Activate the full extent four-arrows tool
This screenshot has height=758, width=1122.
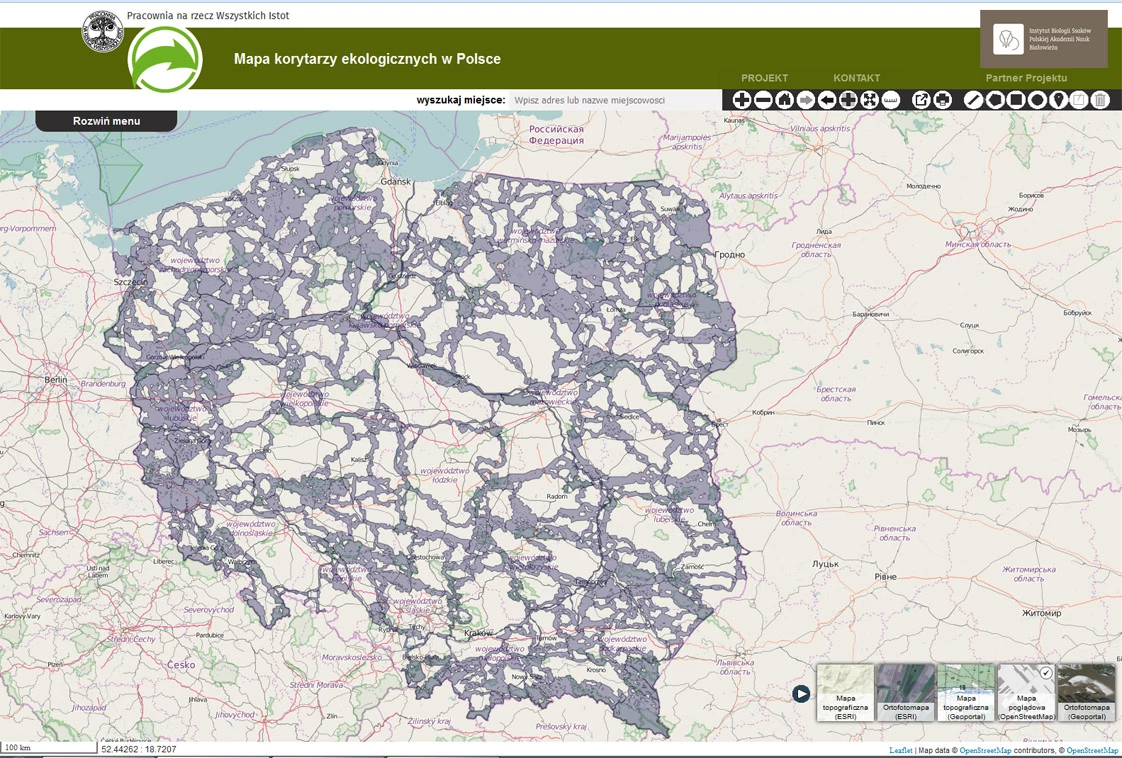pos(868,99)
